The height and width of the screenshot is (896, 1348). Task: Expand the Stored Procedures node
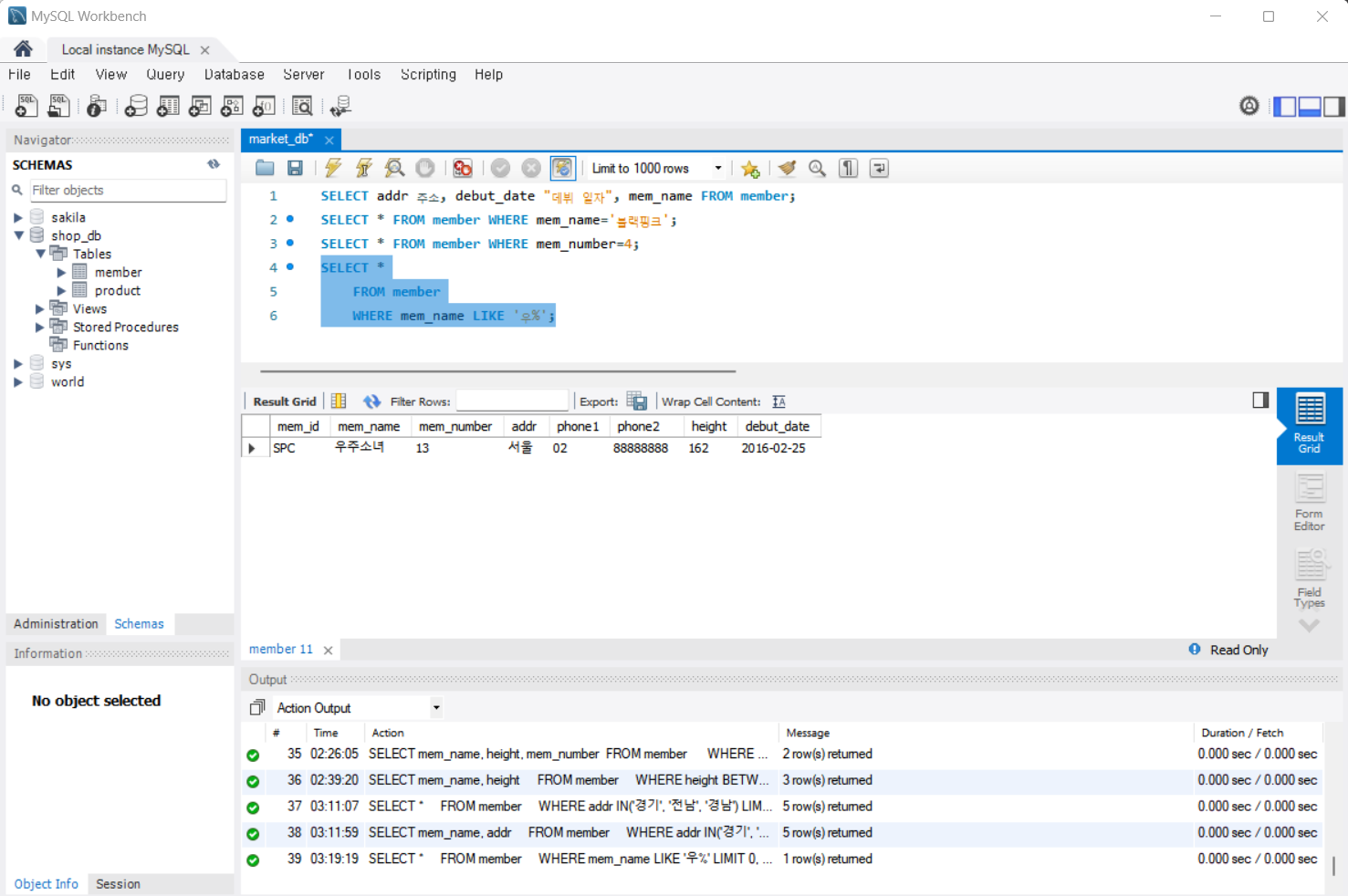[39, 327]
